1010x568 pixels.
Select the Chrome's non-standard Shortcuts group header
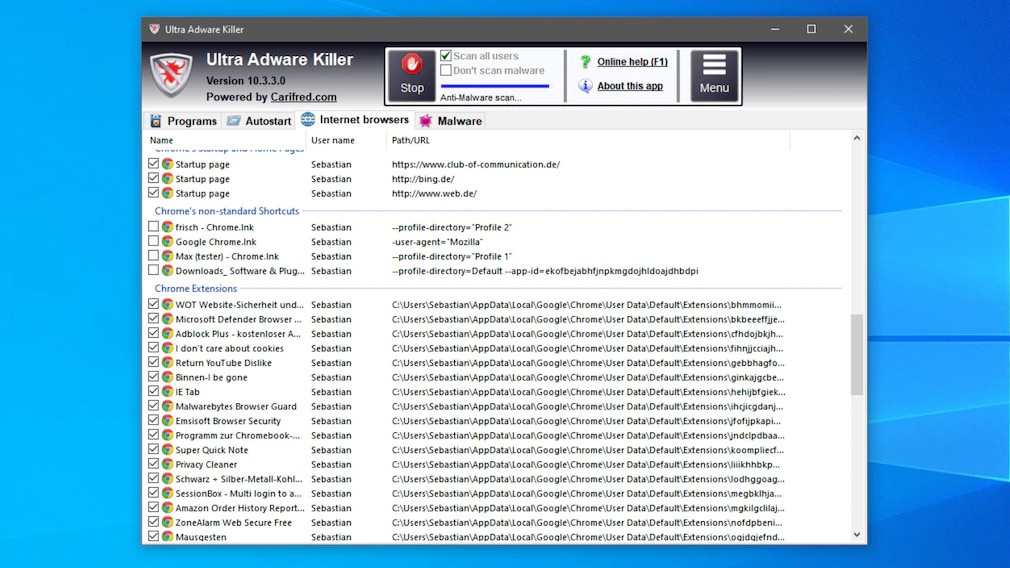[227, 211]
